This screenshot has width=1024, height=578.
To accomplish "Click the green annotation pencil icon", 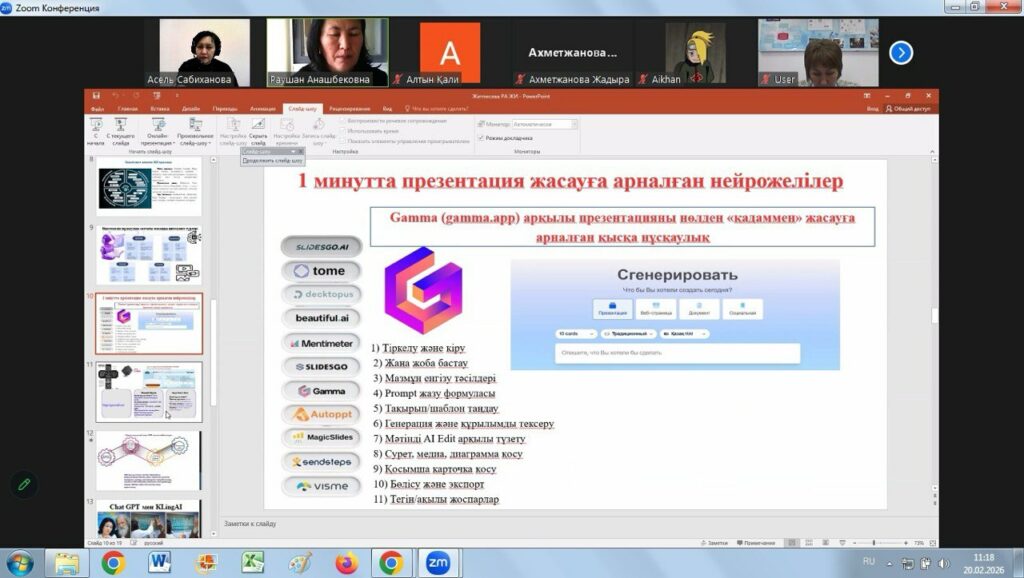I will (24, 484).
